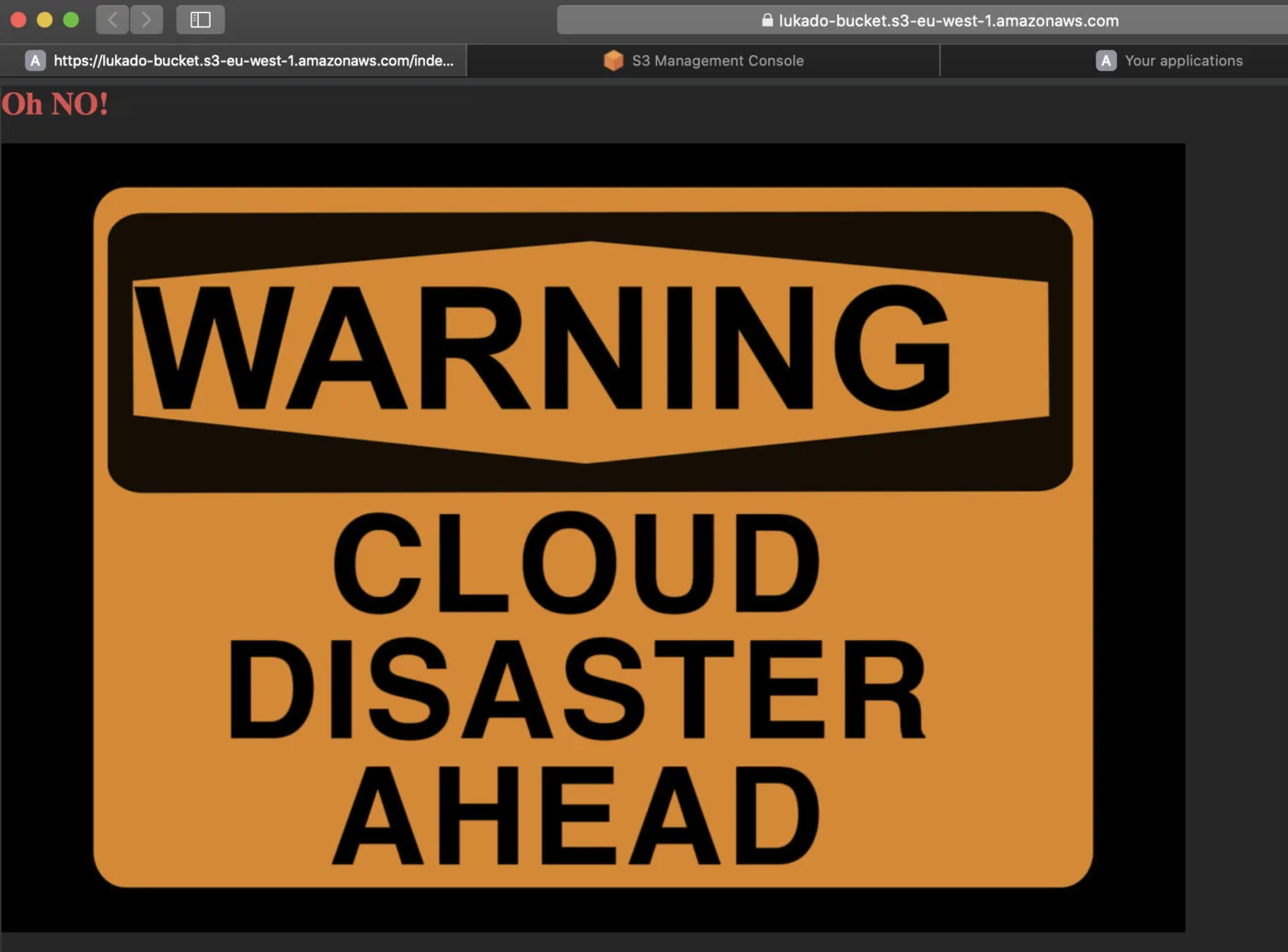Click the WARNING banner on the sign
Screen dimensions: 1288x952
point(591,351)
